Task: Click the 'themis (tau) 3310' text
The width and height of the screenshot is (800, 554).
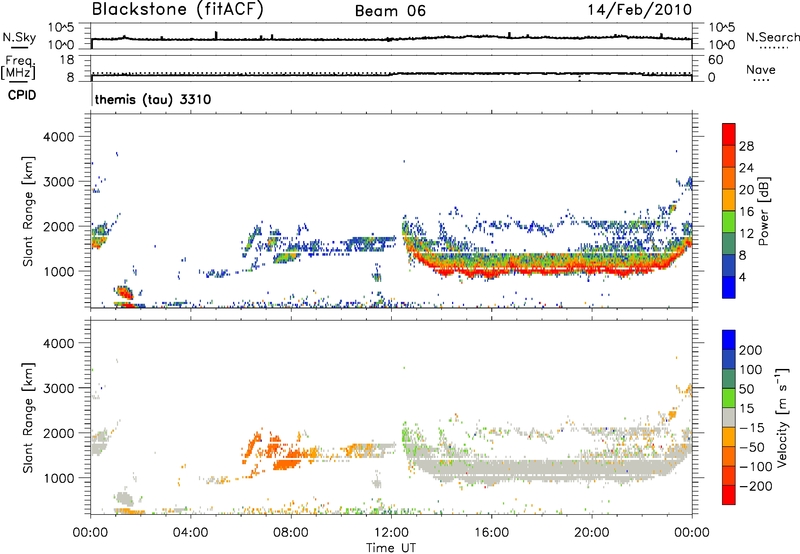Action: [x=153, y=99]
